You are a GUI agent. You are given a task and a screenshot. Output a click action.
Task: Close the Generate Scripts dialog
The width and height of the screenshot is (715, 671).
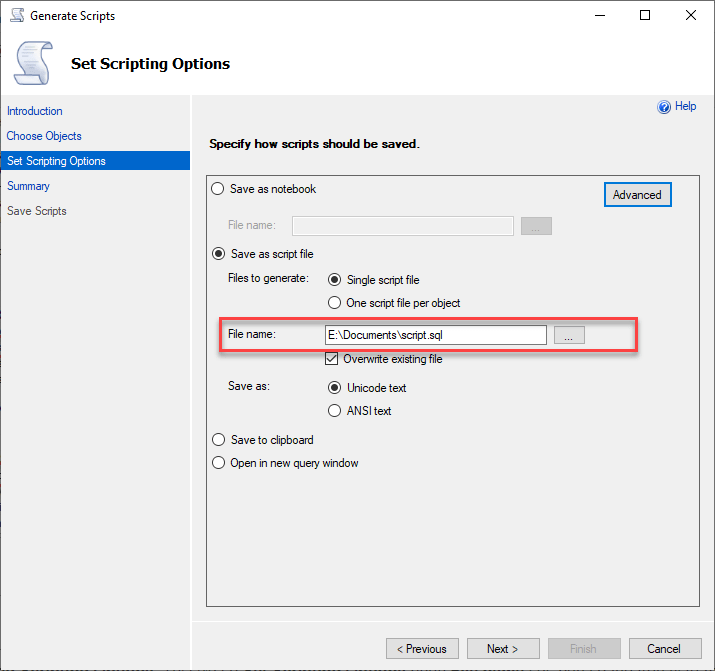click(690, 15)
